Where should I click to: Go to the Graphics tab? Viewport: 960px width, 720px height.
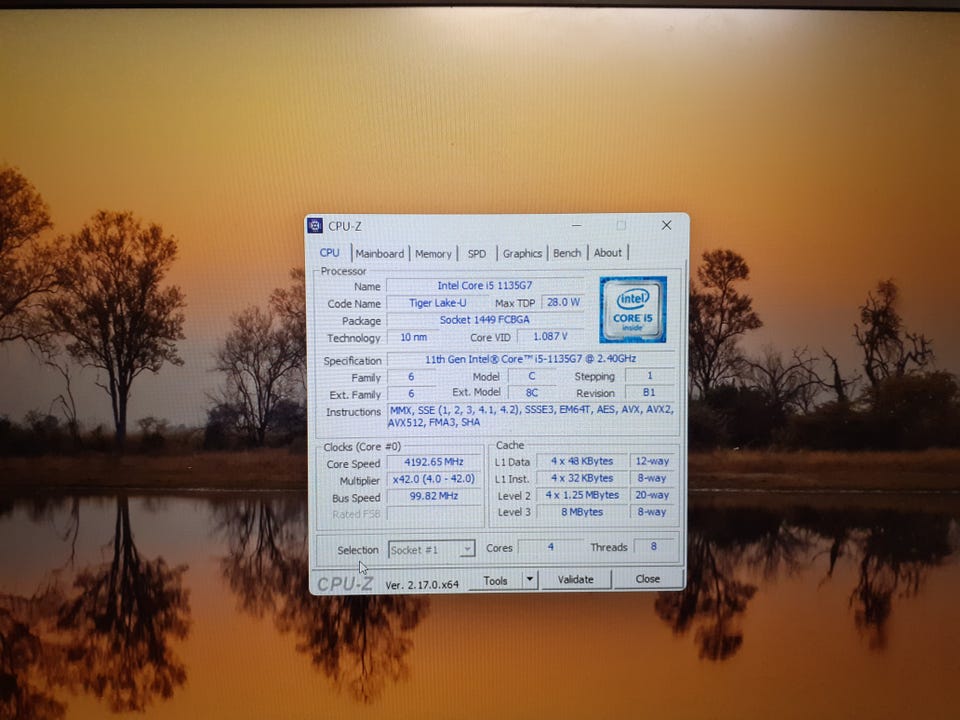[x=522, y=253]
